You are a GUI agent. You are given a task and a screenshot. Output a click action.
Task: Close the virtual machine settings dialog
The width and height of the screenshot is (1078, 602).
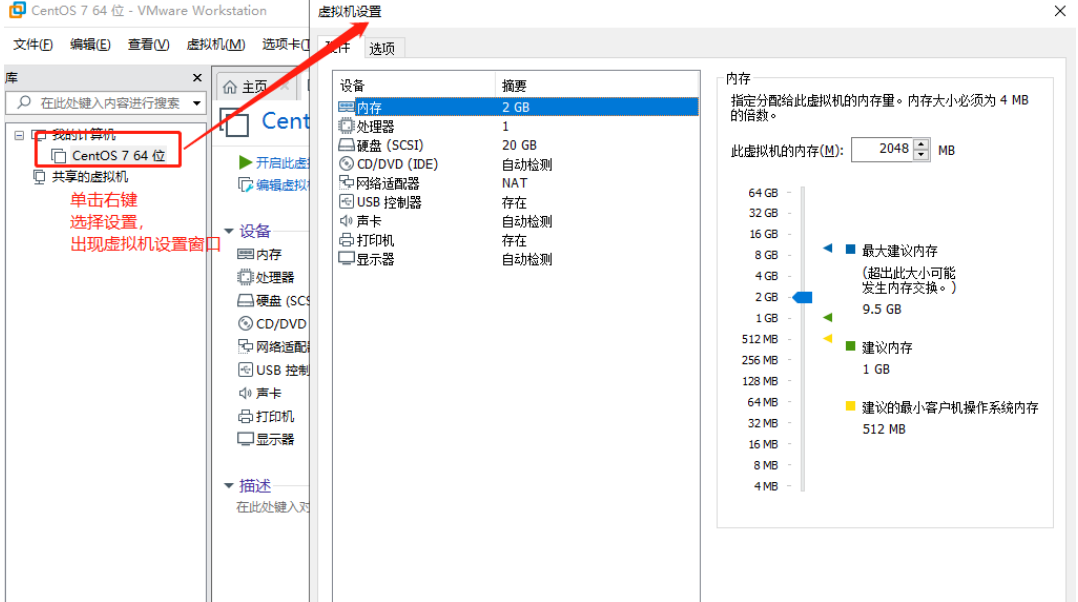pyautogui.click(x=1060, y=11)
